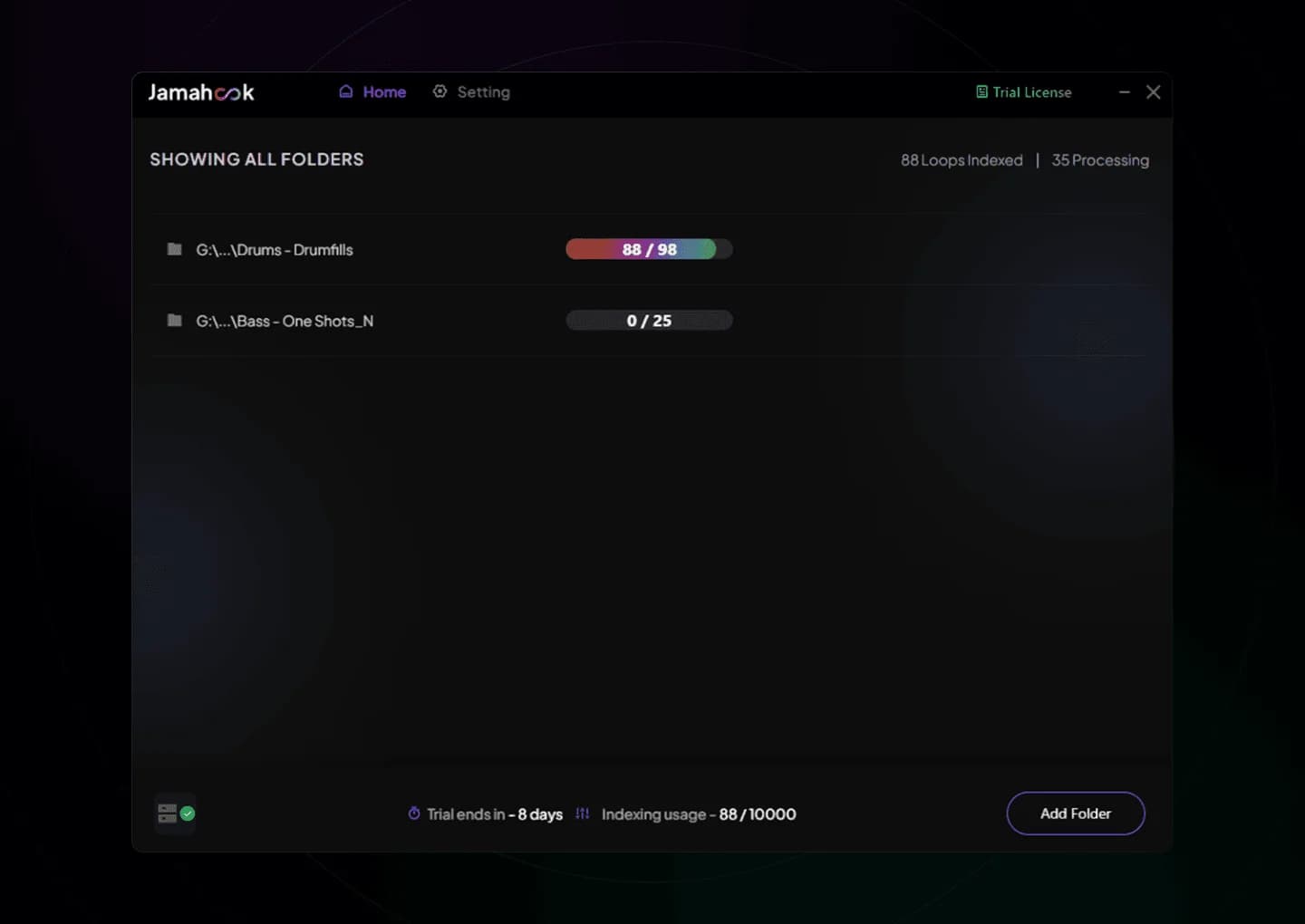1305x924 pixels.
Task: Click the Trial License document icon
Action: pyautogui.click(x=981, y=92)
